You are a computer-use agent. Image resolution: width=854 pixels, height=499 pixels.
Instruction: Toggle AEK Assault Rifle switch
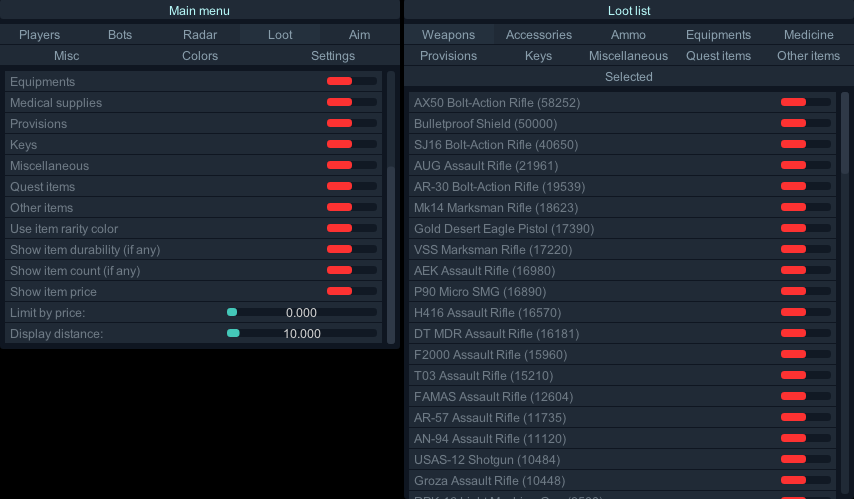pyautogui.click(x=806, y=270)
